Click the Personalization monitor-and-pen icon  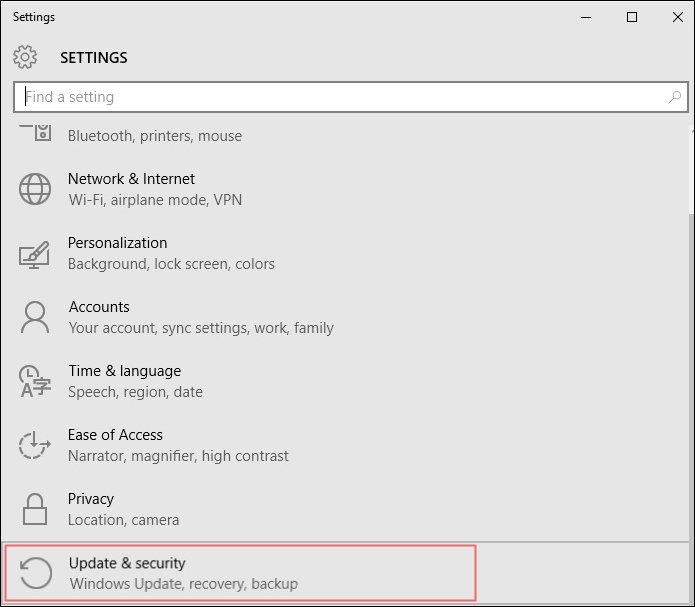click(x=35, y=254)
